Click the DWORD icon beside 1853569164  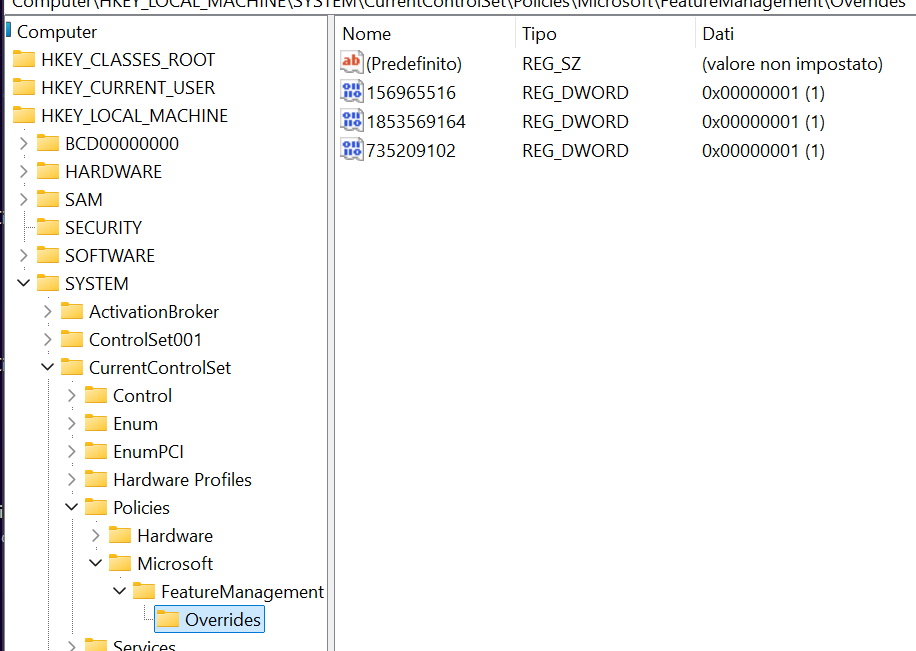click(352, 121)
